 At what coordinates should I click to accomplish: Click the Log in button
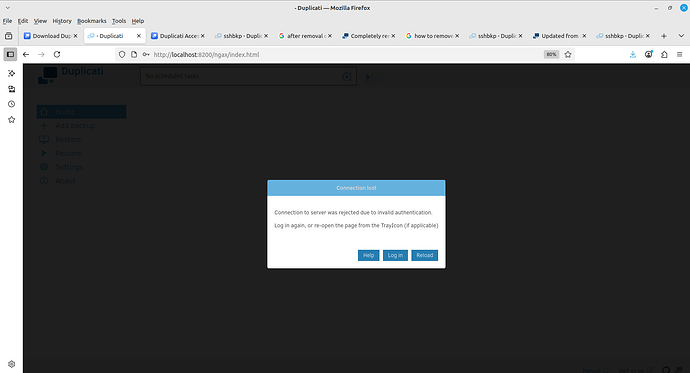click(x=395, y=256)
